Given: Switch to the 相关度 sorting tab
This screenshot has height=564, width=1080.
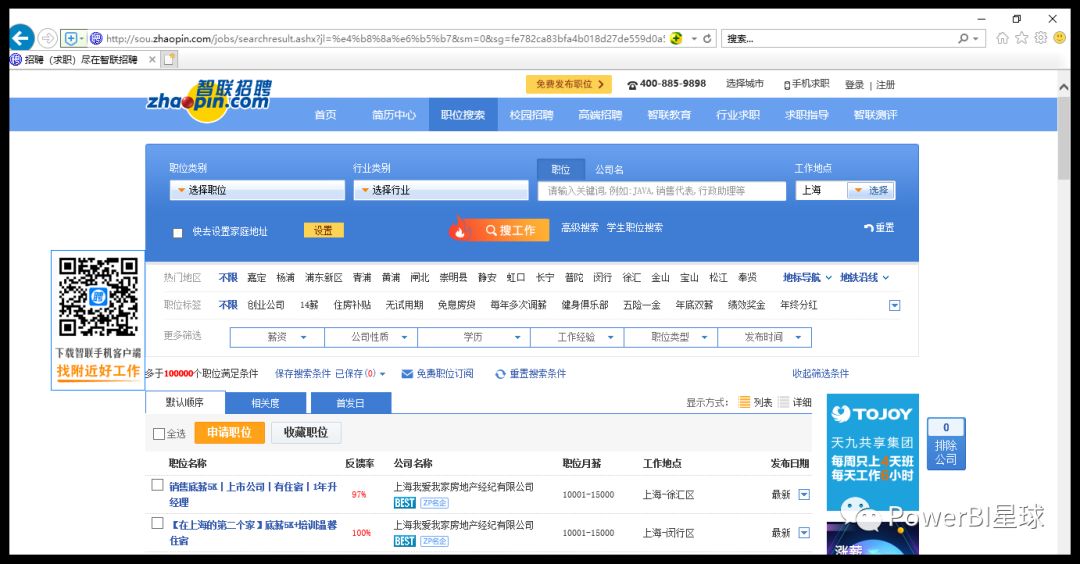Looking at the screenshot, I should (265, 403).
